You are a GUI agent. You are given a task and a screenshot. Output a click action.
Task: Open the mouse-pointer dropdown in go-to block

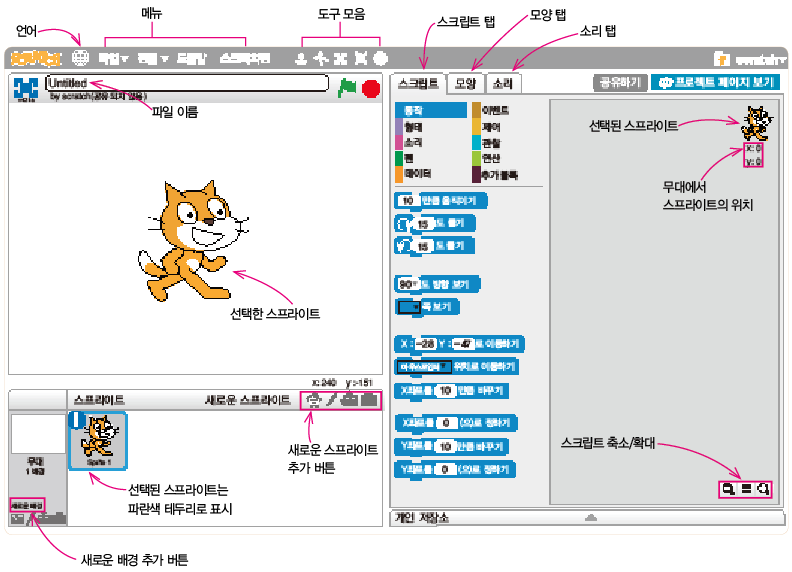coord(424,366)
